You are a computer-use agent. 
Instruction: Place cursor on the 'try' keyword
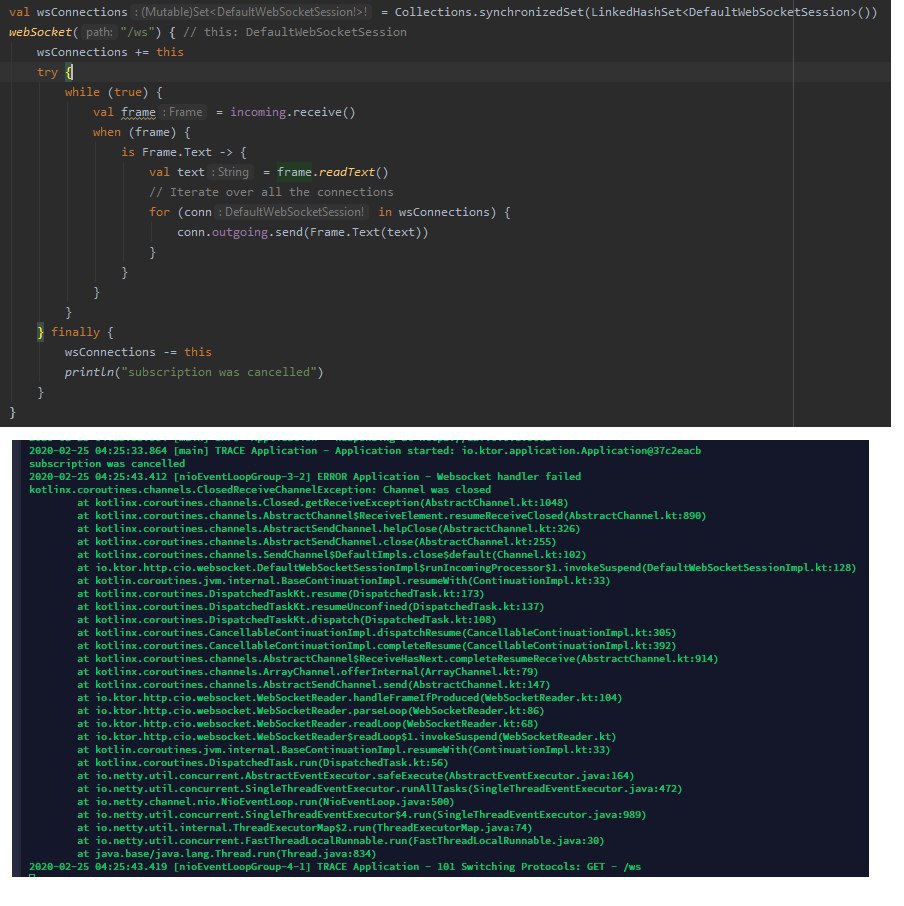pos(47,72)
